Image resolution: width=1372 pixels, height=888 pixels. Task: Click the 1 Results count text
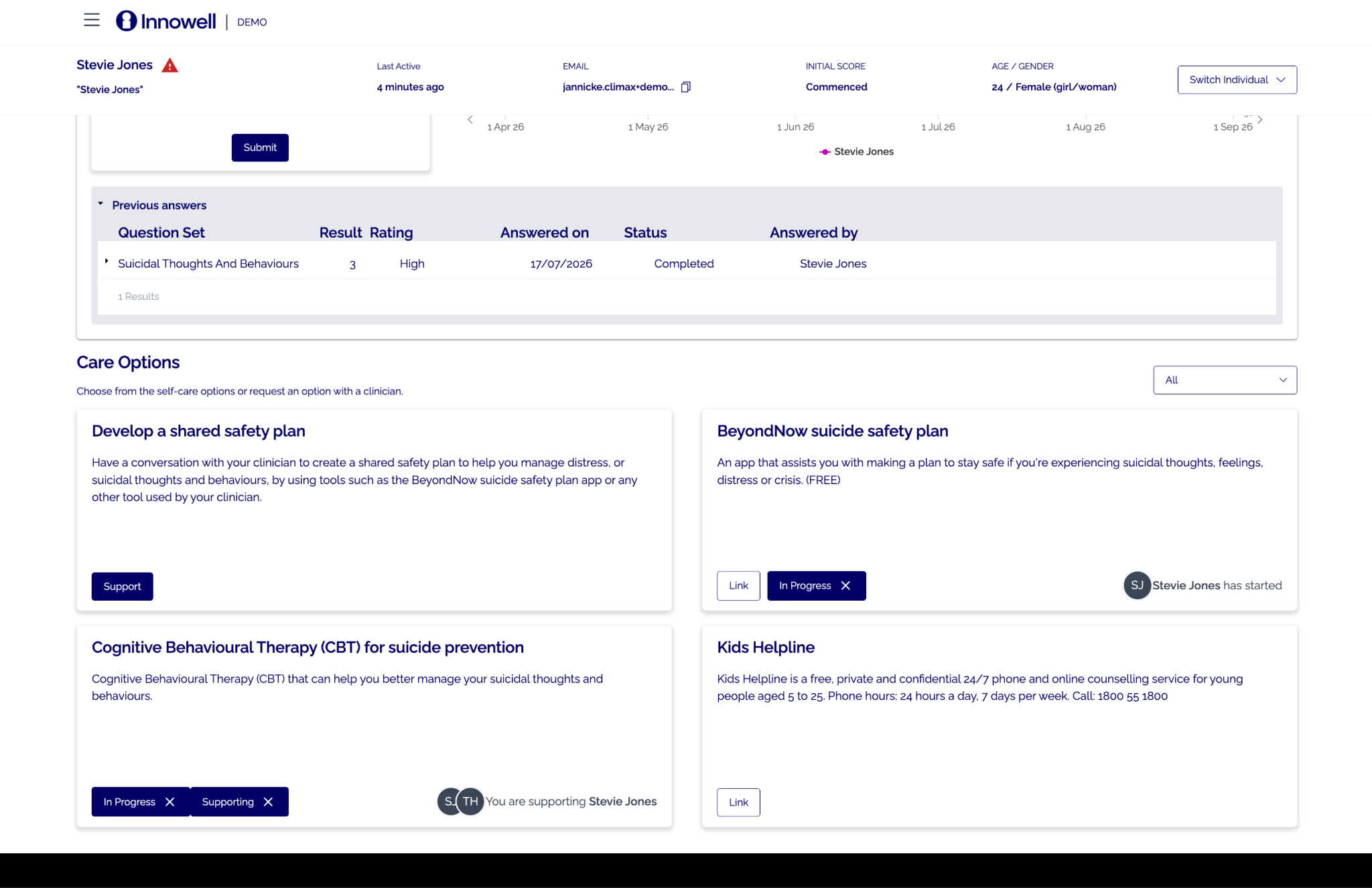139,297
